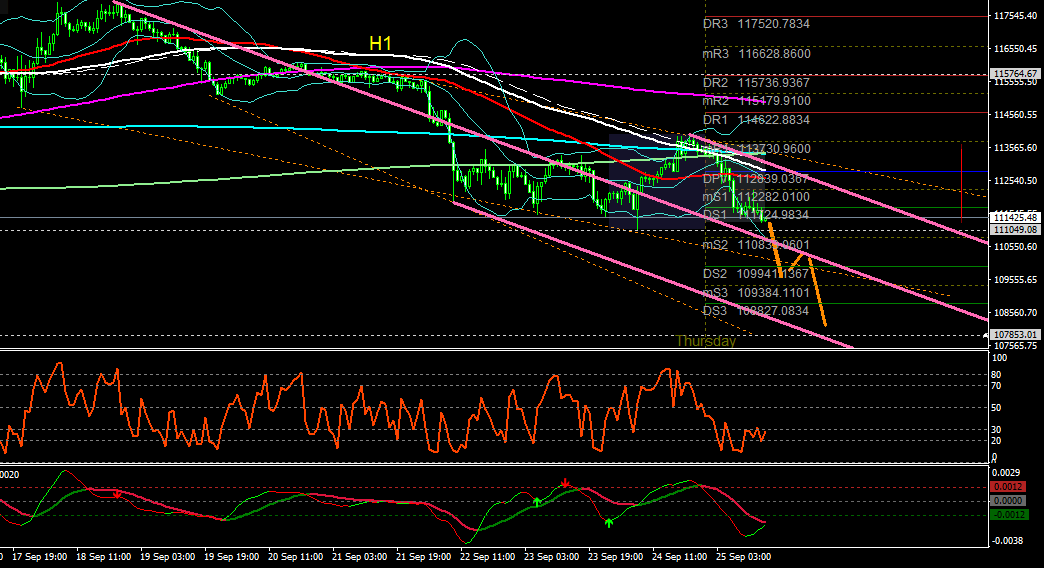Select the DR3 117520.7834 pivot label

click(756, 24)
